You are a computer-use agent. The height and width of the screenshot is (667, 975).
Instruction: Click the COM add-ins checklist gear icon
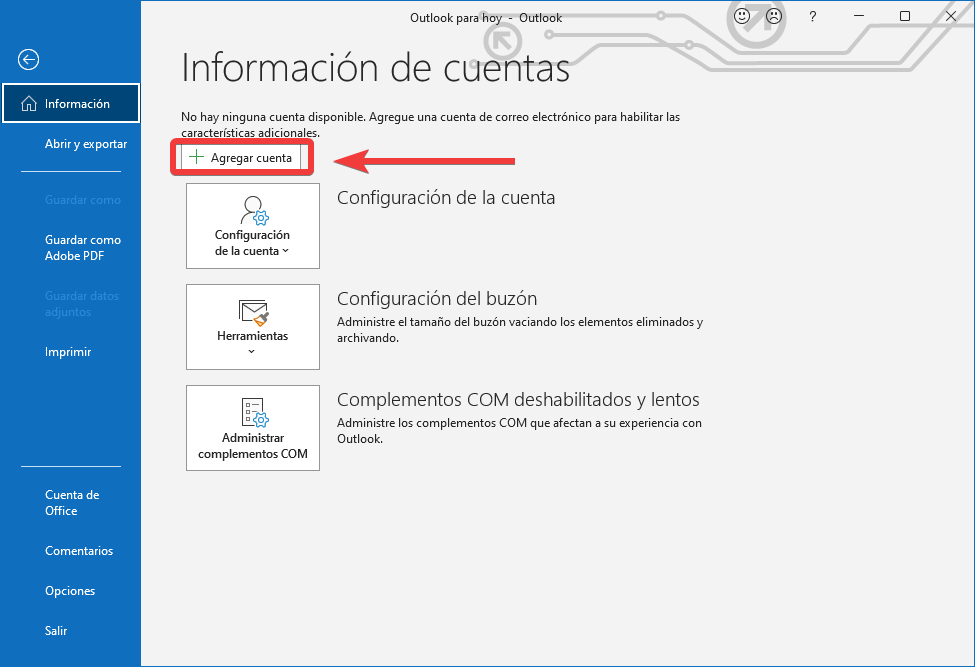click(252, 413)
